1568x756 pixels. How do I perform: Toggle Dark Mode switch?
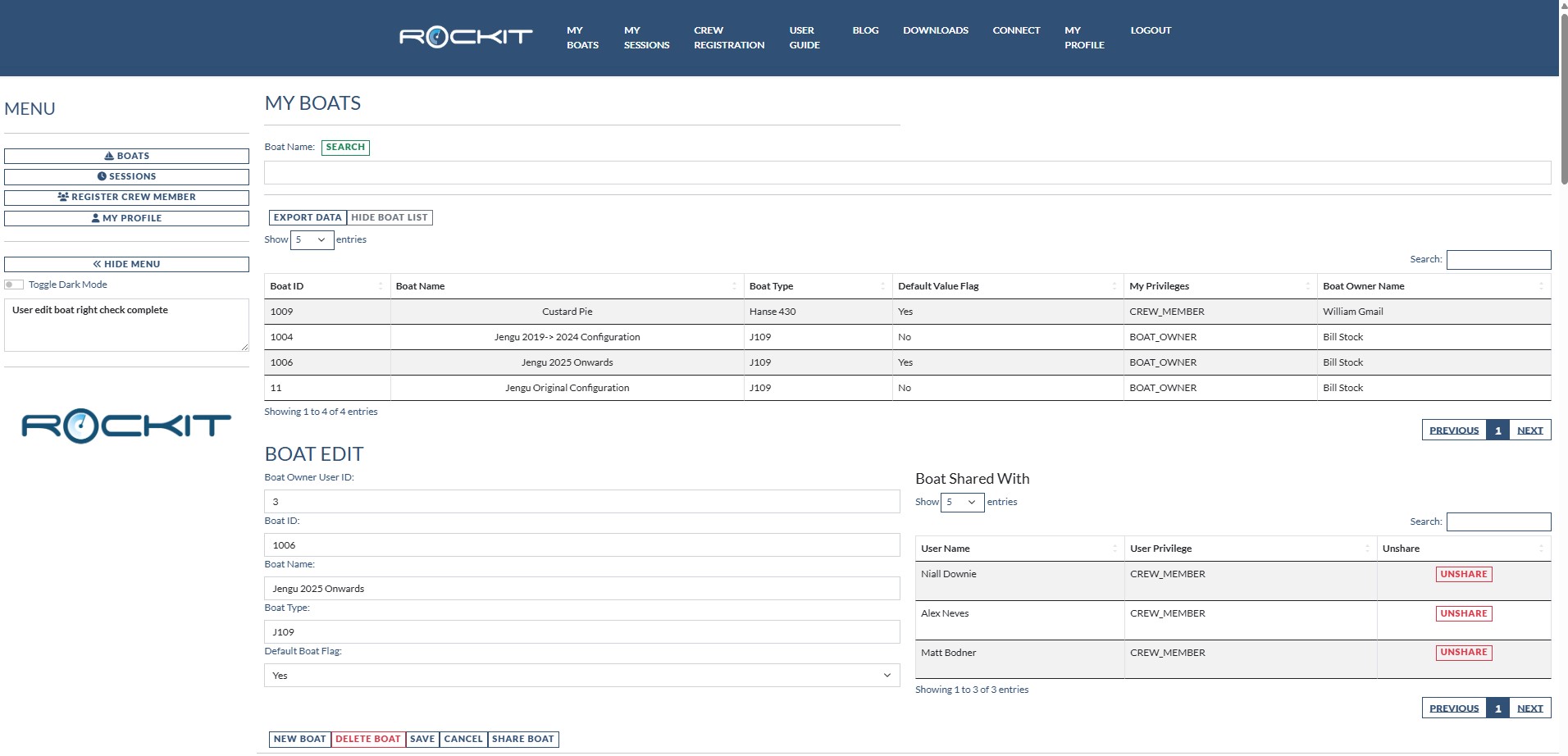[14, 285]
